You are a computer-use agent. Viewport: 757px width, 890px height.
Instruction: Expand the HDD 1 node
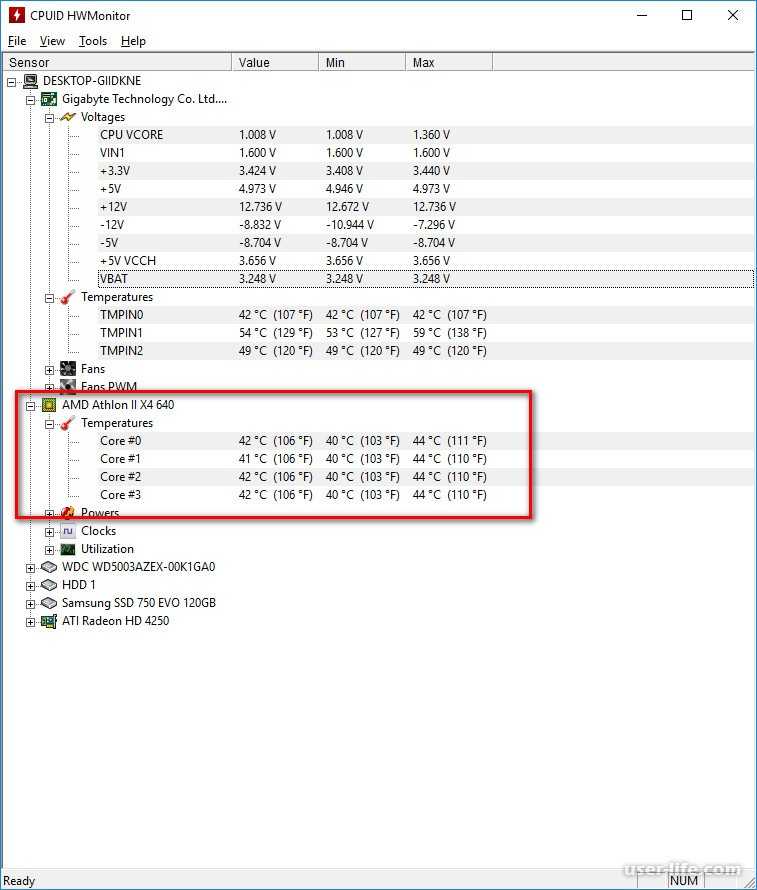(31, 586)
